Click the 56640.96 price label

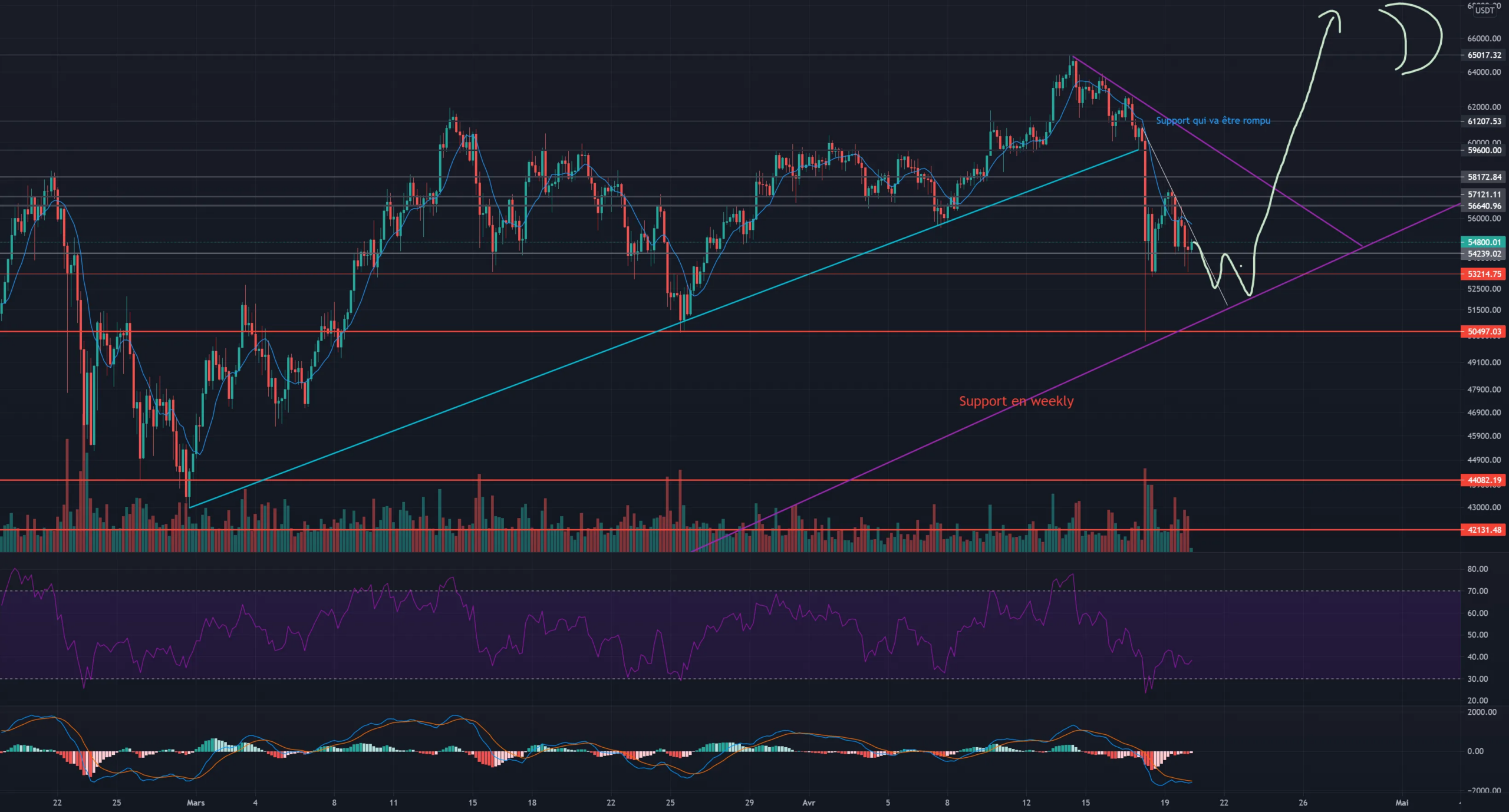1483,206
